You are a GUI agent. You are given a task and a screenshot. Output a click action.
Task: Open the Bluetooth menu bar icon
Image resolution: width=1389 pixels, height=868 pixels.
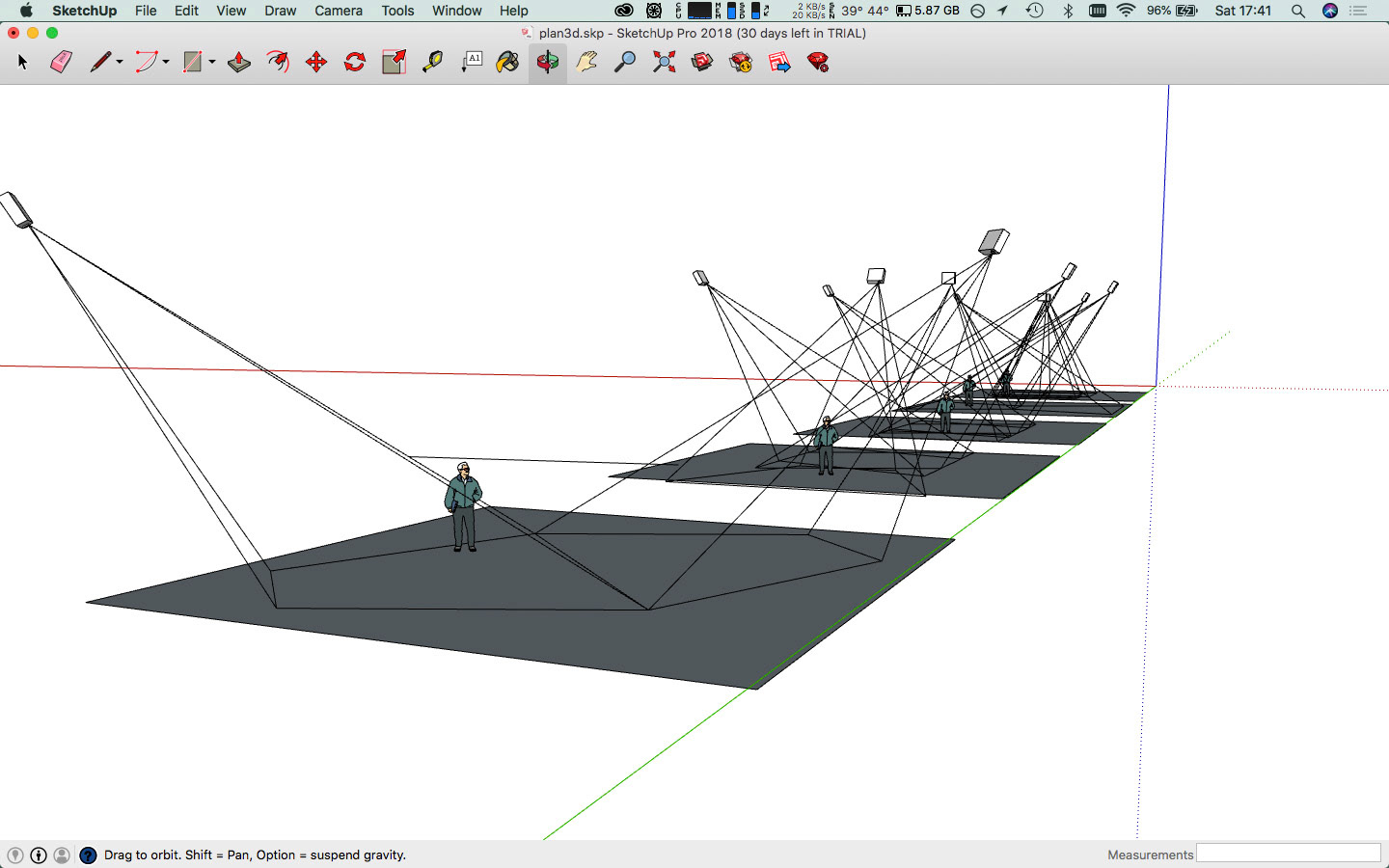[1068, 11]
